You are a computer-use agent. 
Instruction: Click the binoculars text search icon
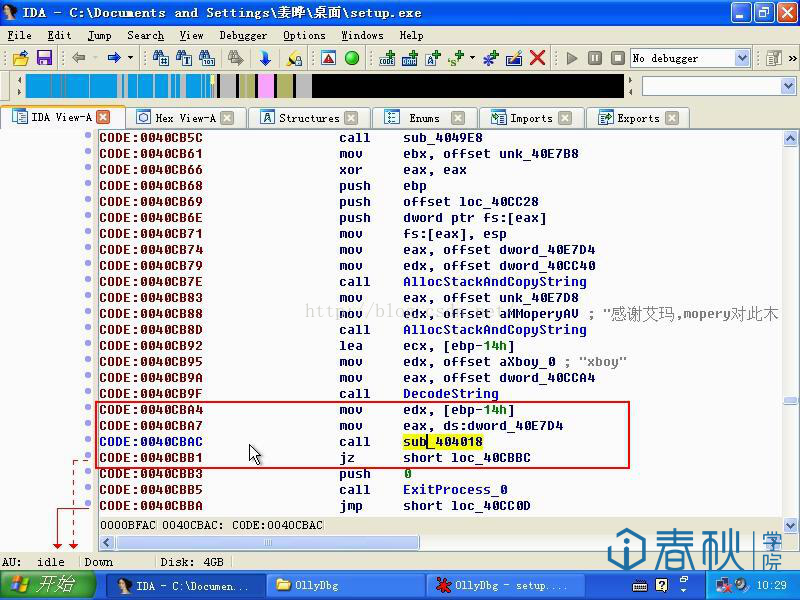point(184,58)
